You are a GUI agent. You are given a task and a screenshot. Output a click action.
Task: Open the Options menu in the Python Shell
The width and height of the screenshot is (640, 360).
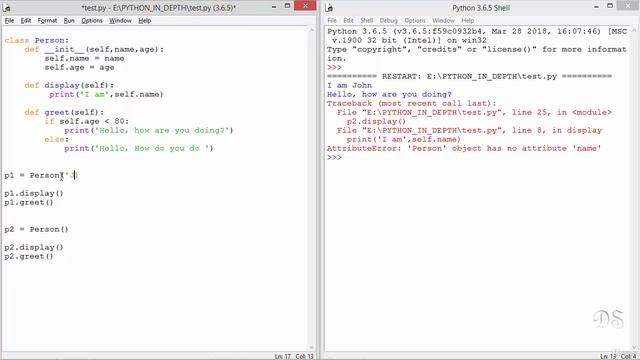coord(415,20)
